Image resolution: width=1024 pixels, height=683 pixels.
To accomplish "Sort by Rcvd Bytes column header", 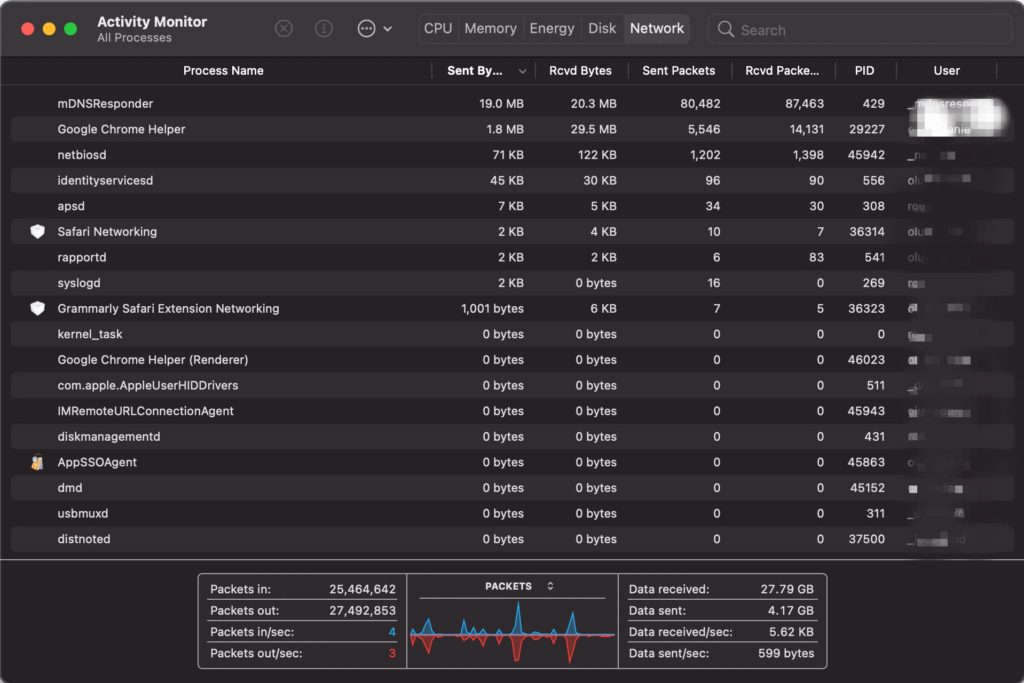I will (x=581, y=71).
